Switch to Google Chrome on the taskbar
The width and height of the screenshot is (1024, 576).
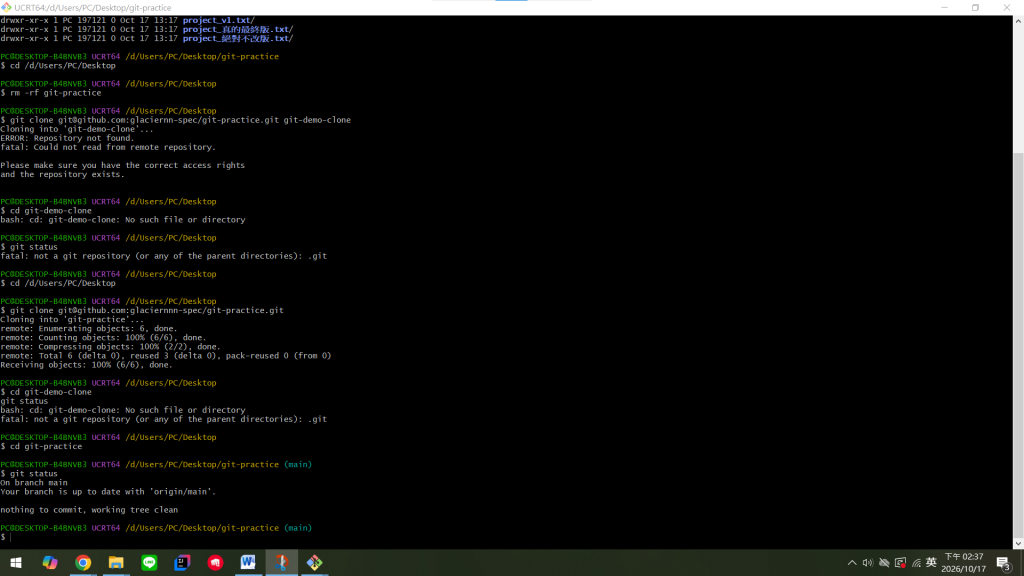(x=83, y=562)
